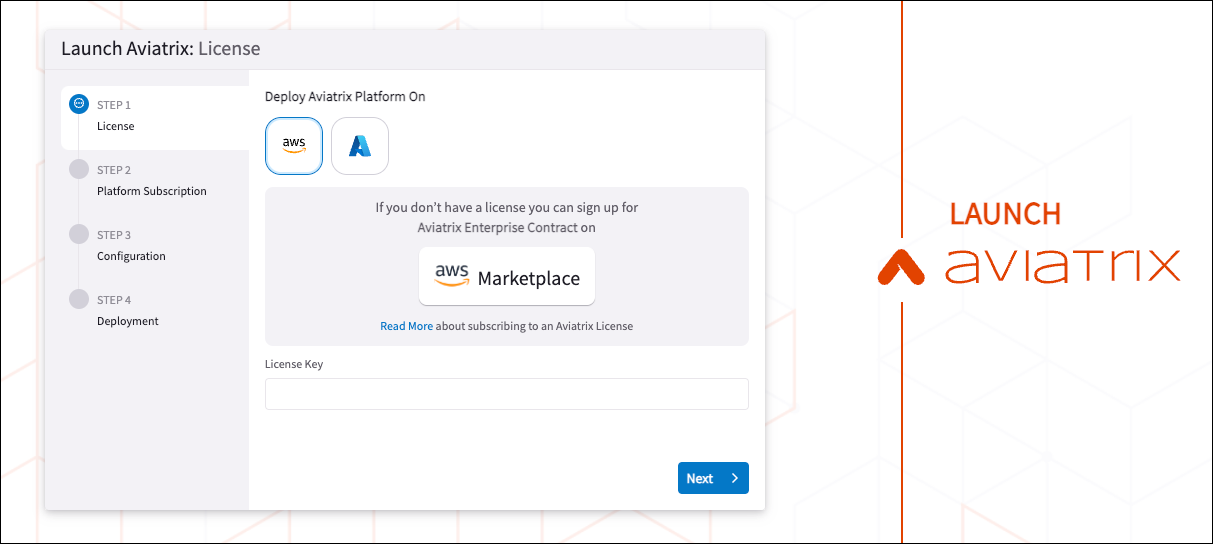1213x544 pixels.
Task: Click the Deploy Aviatrix Platform On label
Action: tap(345, 97)
